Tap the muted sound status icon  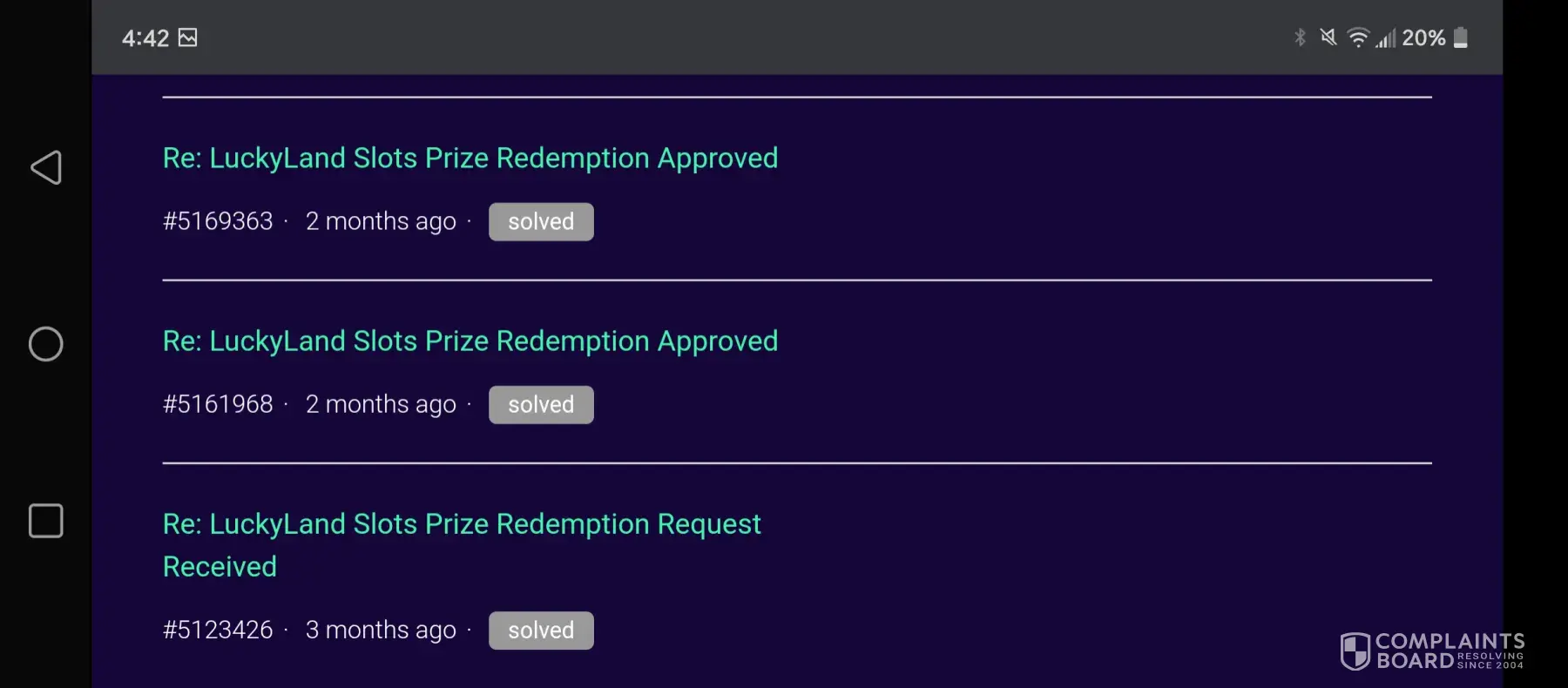(1328, 37)
